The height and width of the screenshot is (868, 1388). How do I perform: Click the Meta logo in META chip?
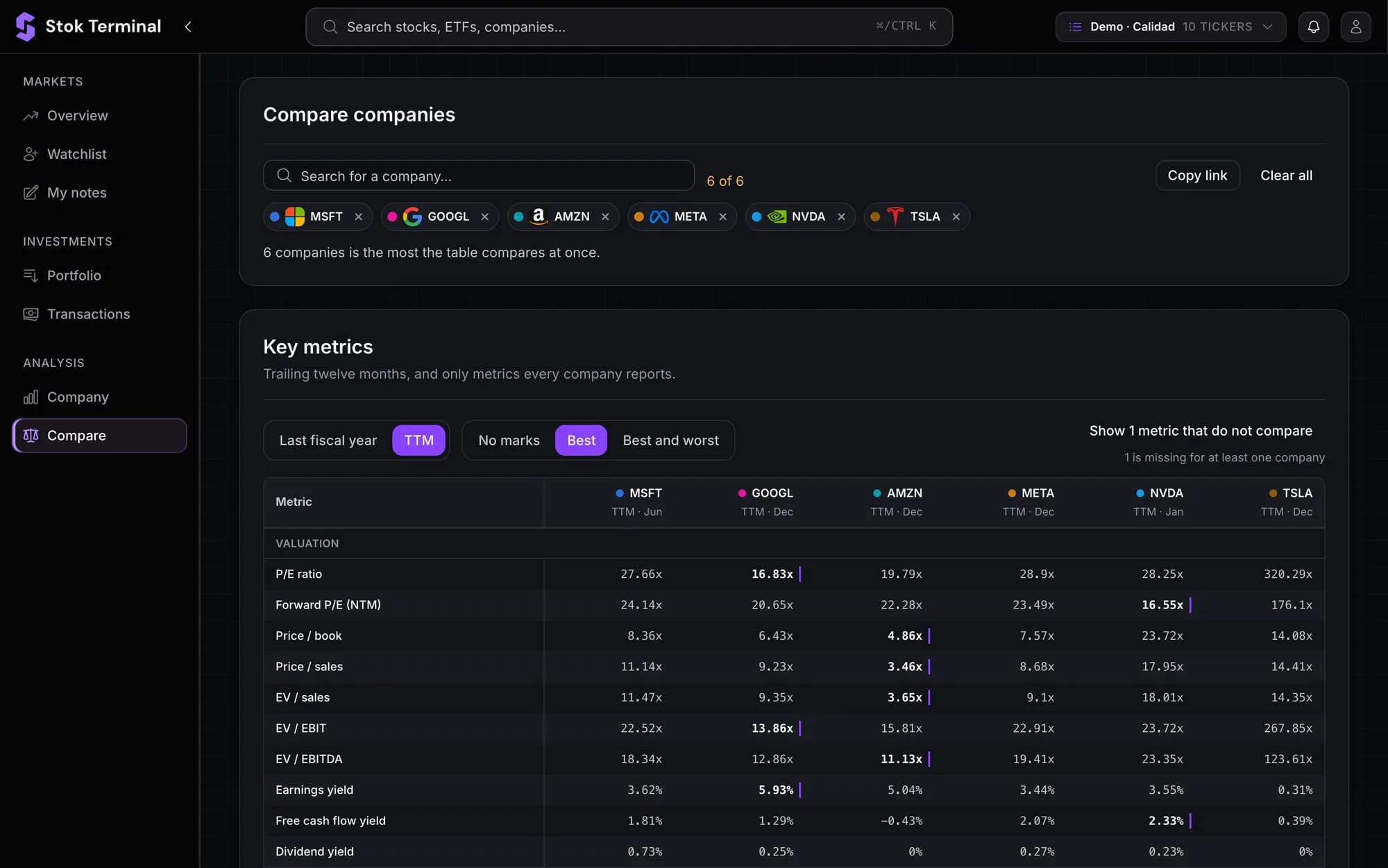coord(659,217)
